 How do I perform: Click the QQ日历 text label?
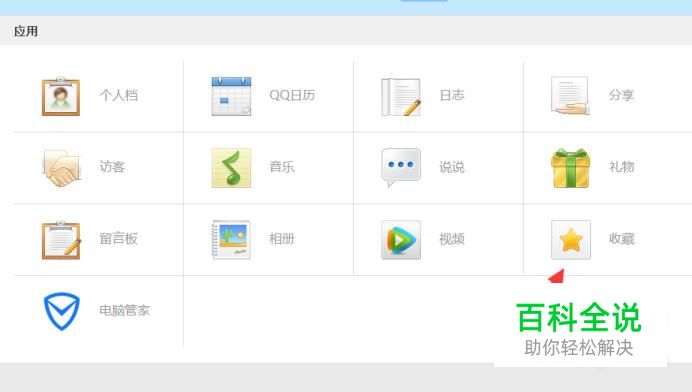tap(292, 95)
